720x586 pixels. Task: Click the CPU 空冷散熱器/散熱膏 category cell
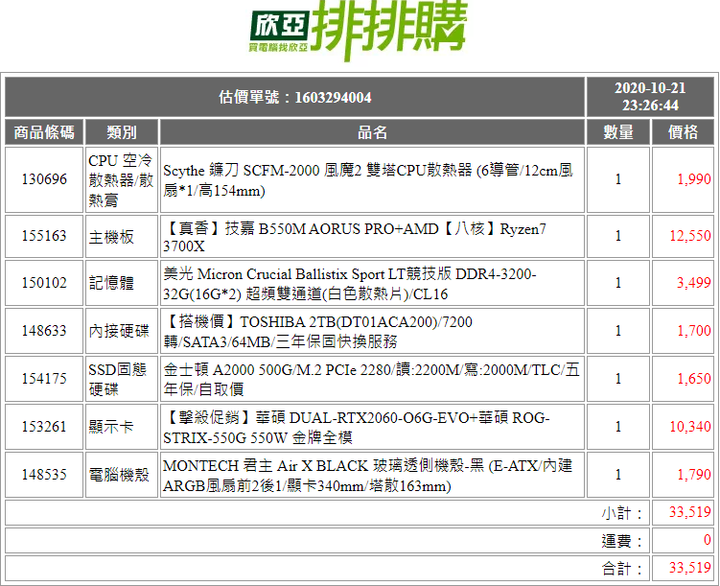[x=121, y=180]
